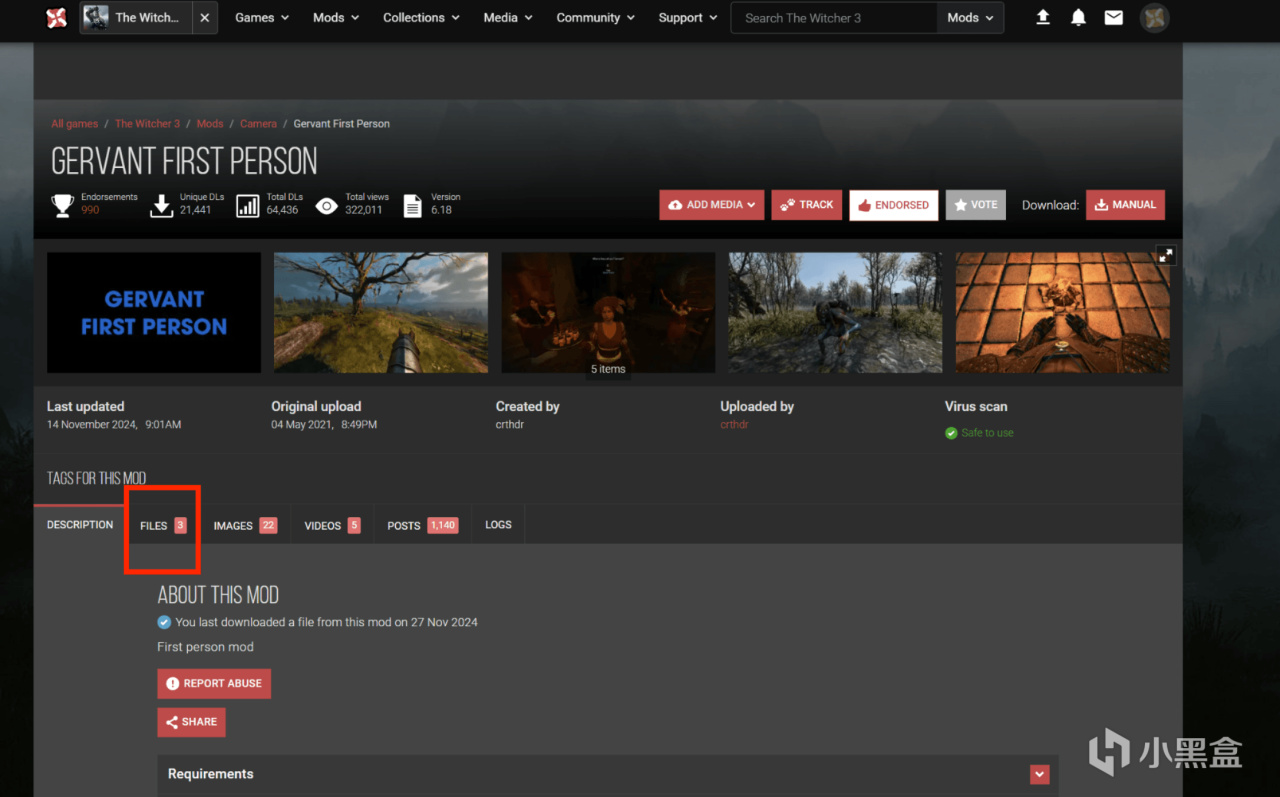
Task: Vote for this mod
Action: pos(976,205)
